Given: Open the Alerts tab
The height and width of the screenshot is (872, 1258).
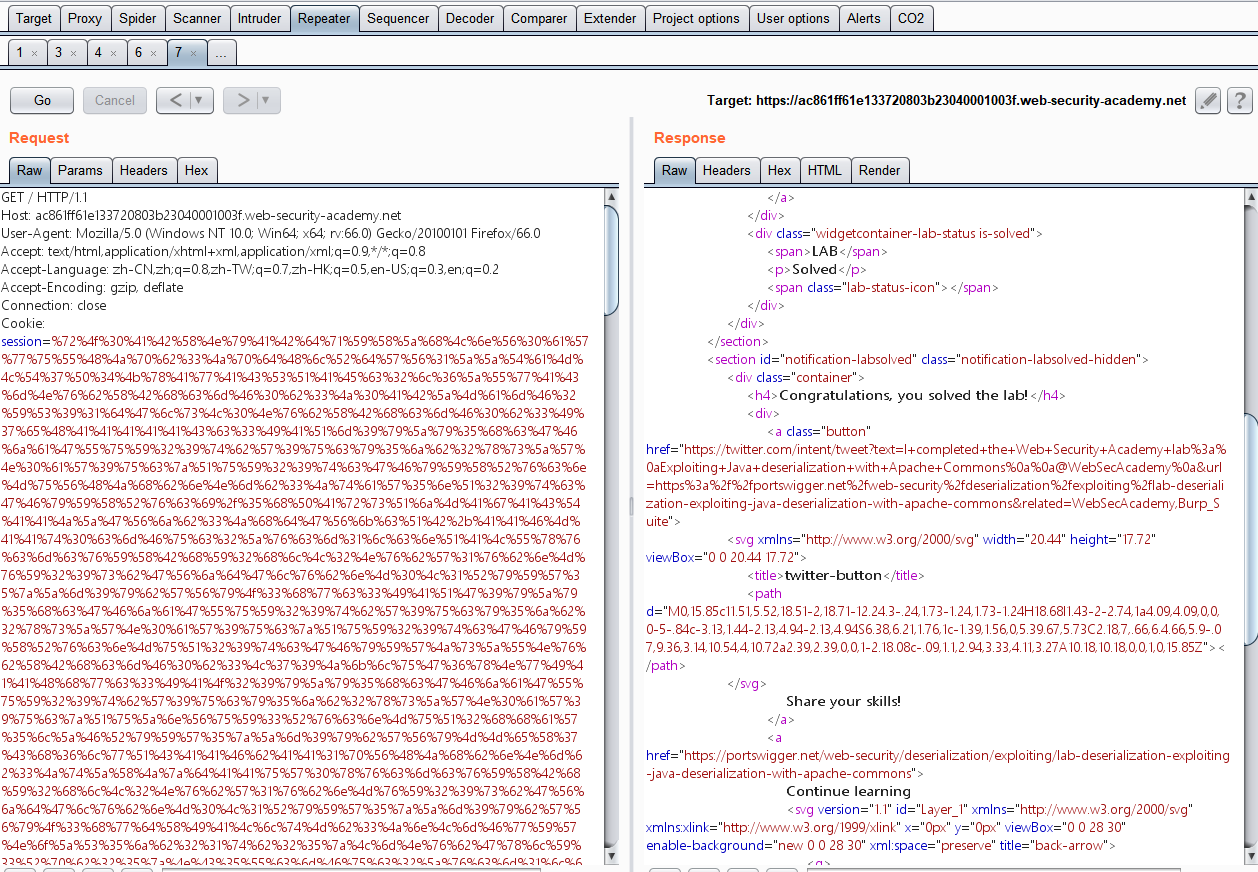Looking at the screenshot, I should (864, 18).
